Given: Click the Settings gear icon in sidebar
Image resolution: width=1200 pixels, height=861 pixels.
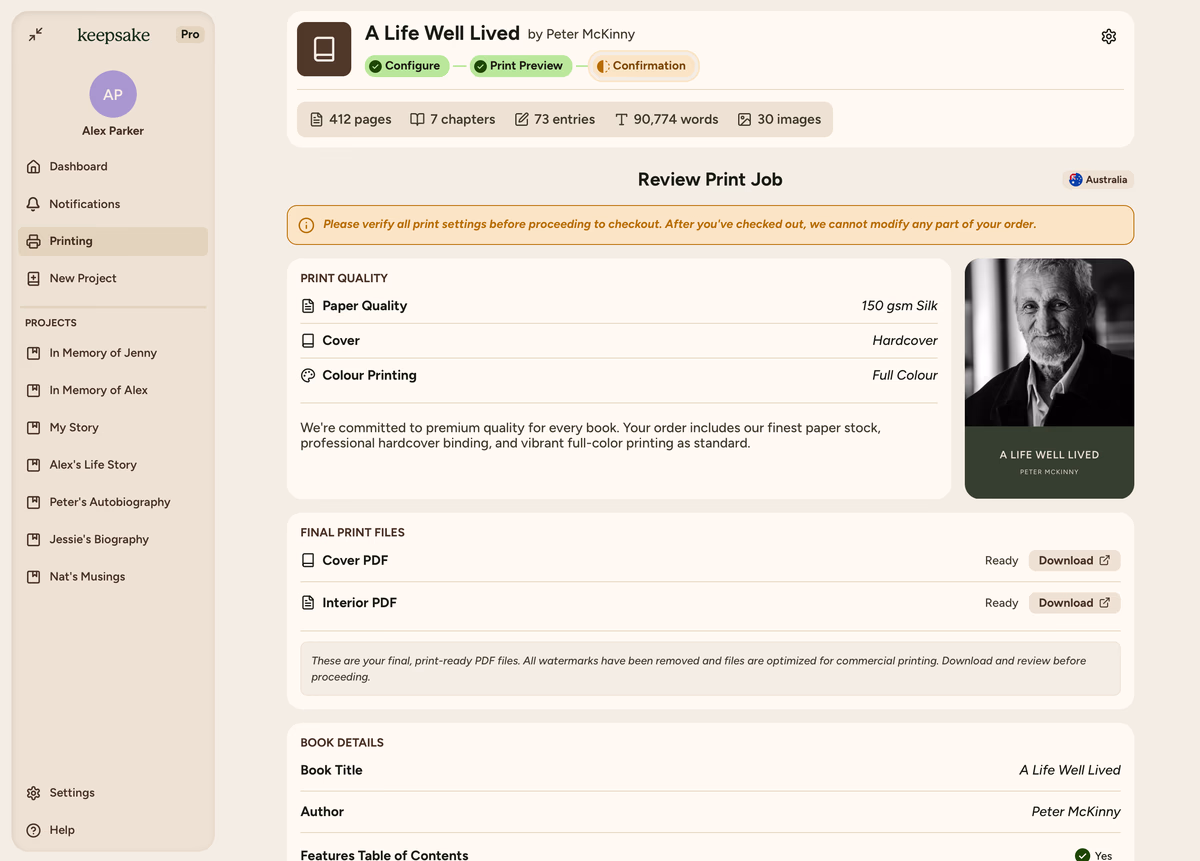Looking at the screenshot, I should [34, 793].
